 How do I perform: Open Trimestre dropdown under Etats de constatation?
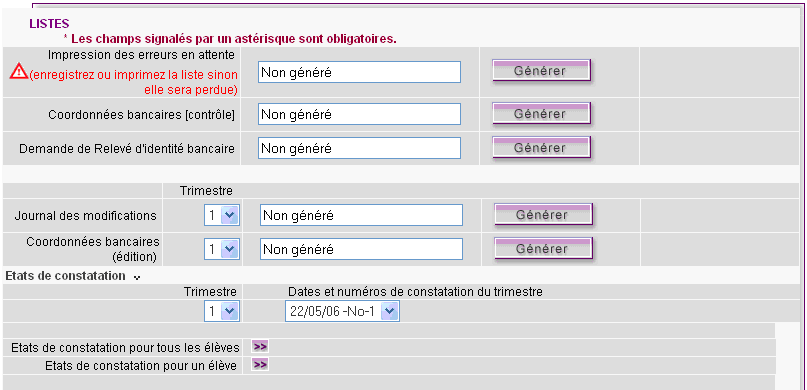click(x=221, y=311)
